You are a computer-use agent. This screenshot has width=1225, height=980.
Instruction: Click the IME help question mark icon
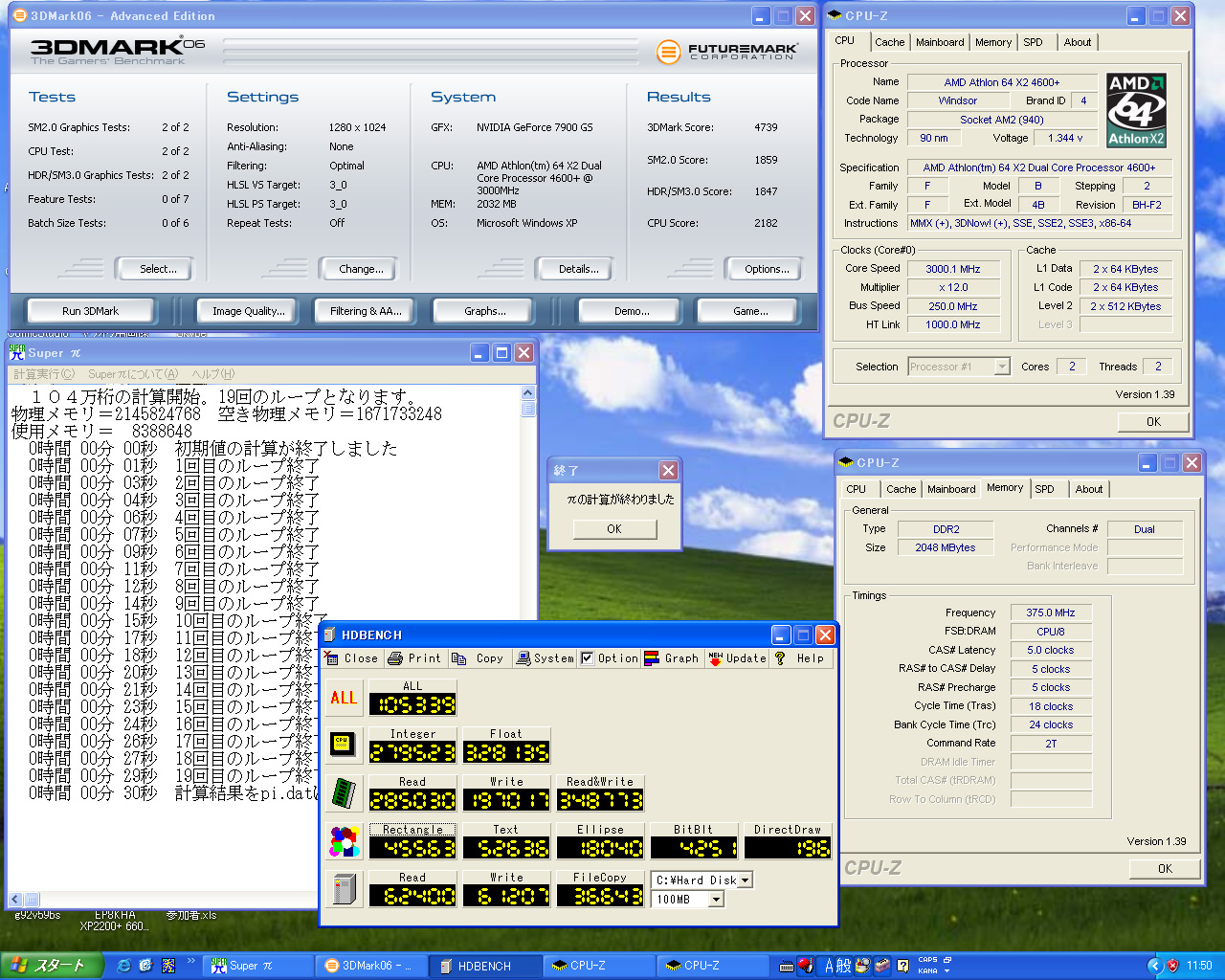click(x=902, y=966)
